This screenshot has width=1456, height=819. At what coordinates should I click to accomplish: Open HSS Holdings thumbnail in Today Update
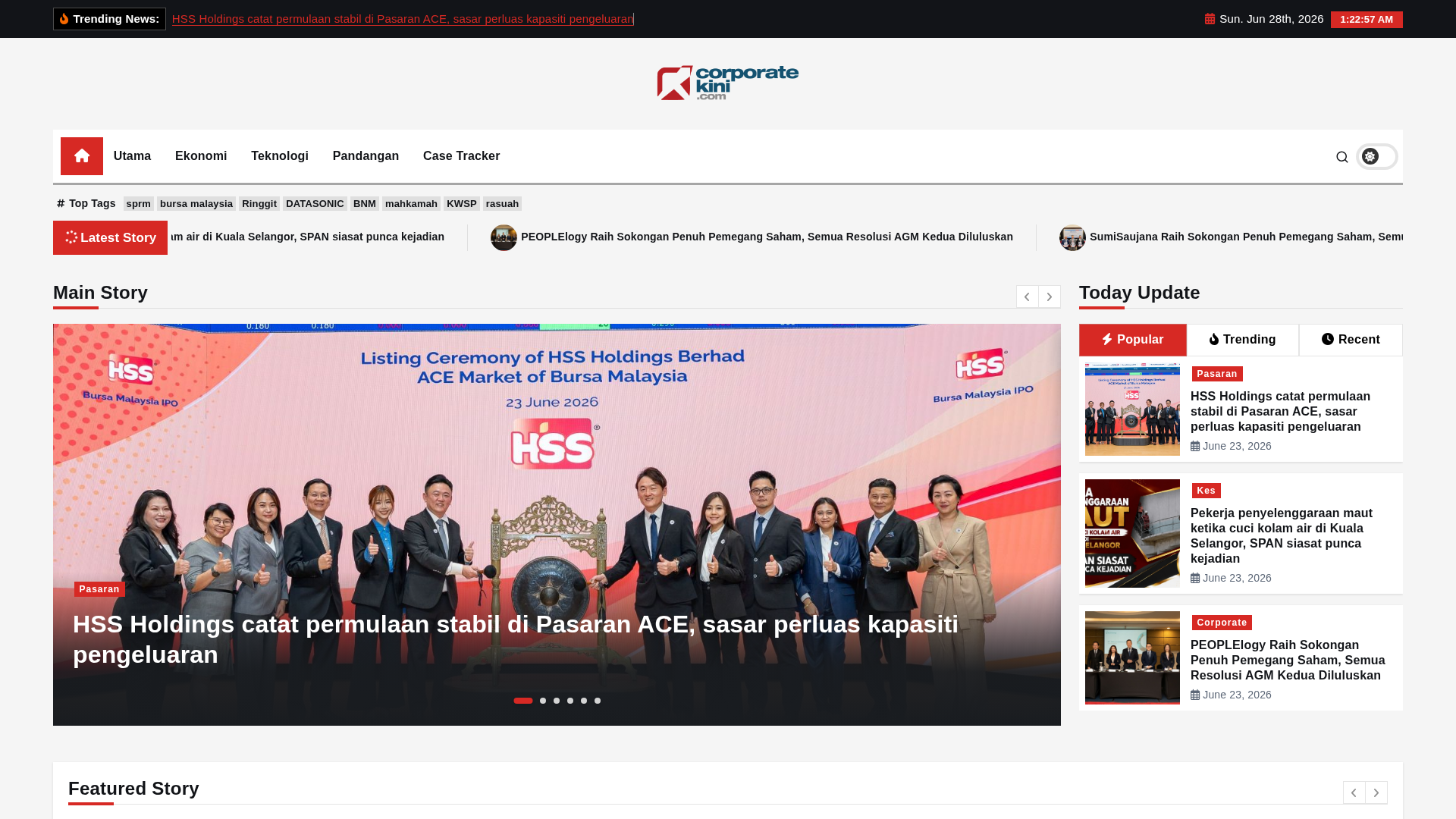click(1132, 409)
